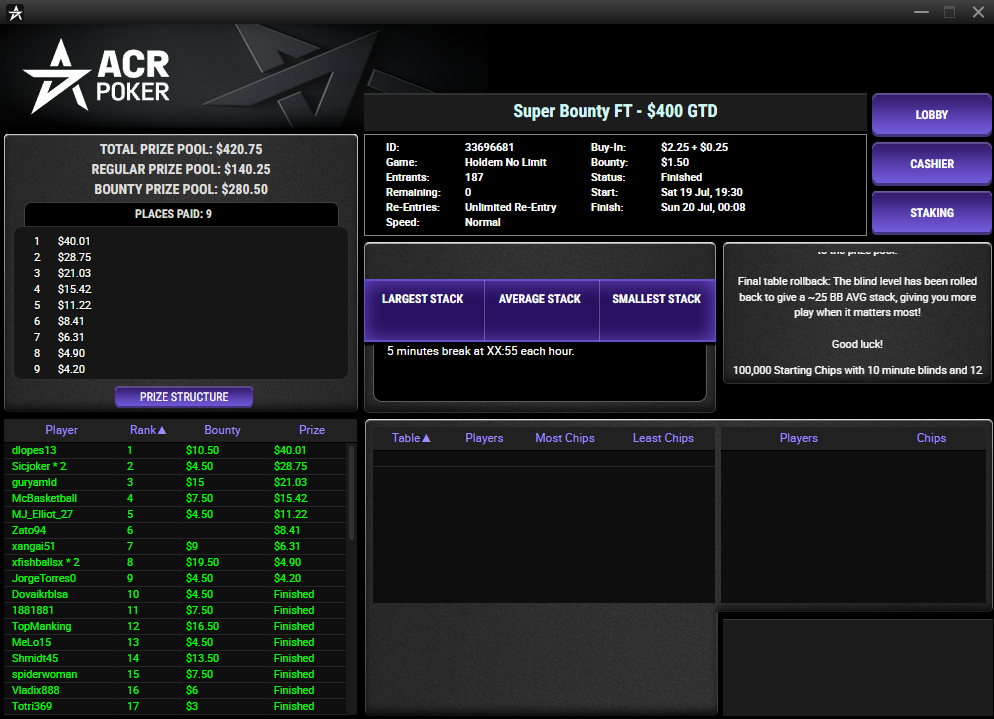Sort standings by Prize column
Image resolution: width=994 pixels, height=719 pixels.
(x=311, y=430)
